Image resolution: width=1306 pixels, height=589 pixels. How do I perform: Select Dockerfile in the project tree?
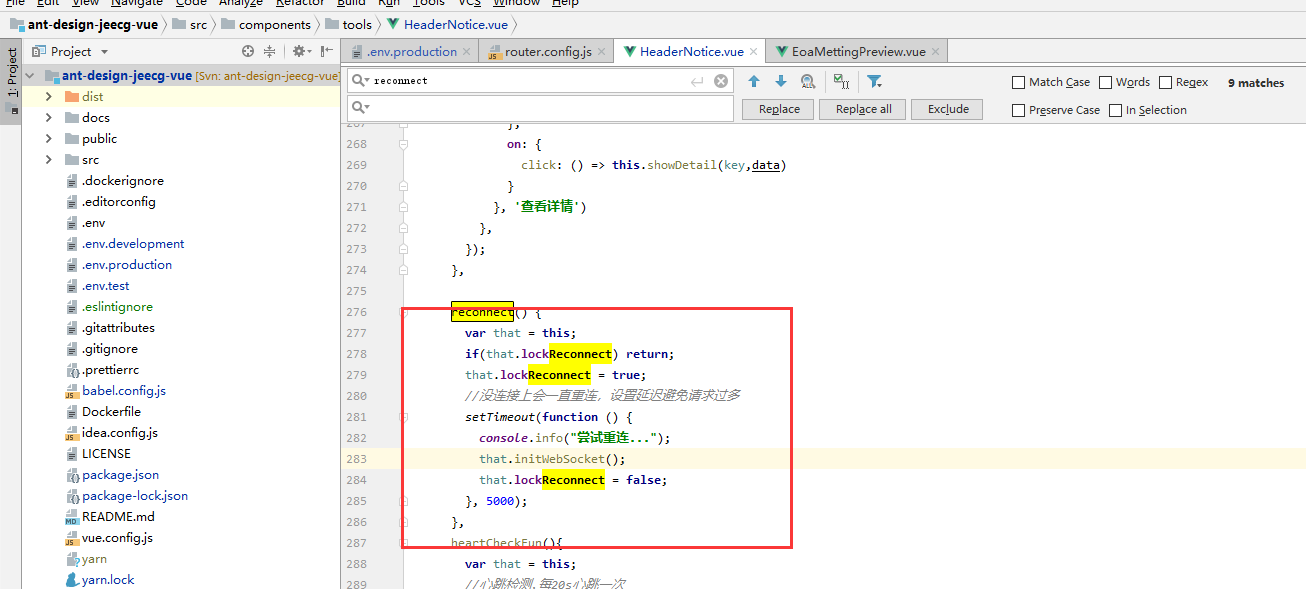[x=111, y=412]
